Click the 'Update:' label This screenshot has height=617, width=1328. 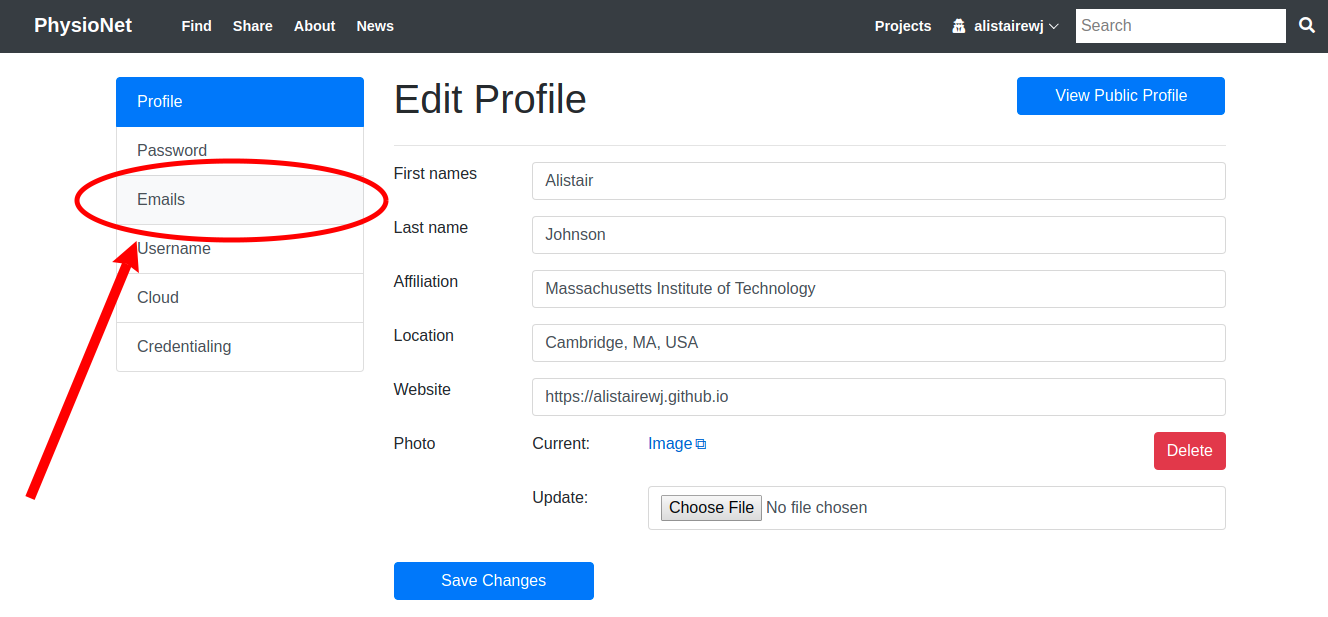(x=560, y=498)
